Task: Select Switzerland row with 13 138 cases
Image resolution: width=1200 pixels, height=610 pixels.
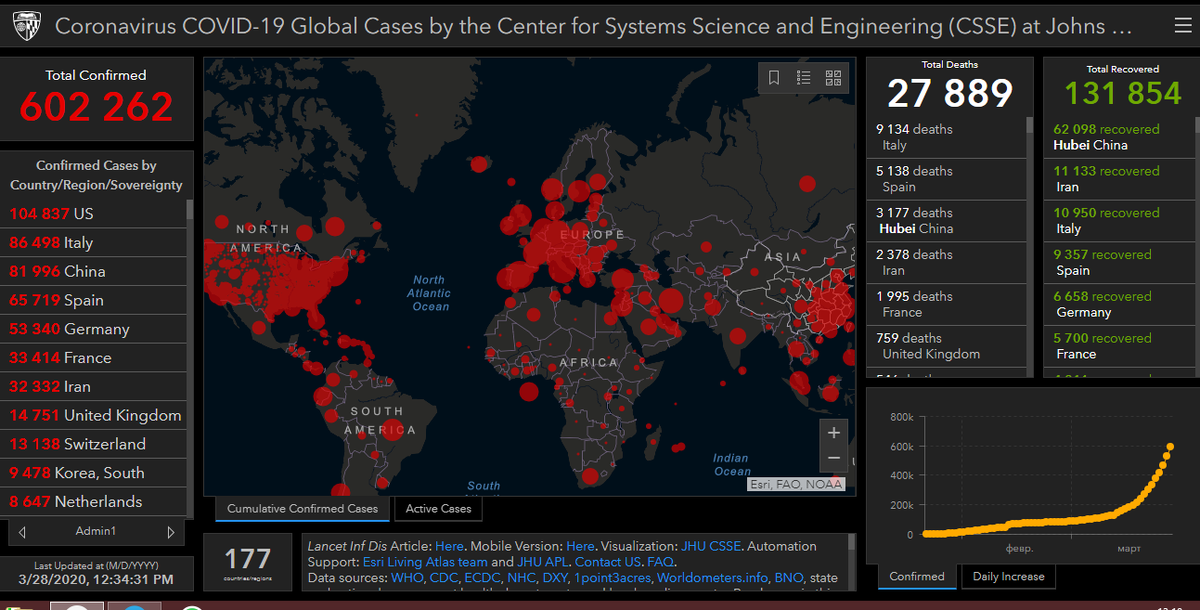Action: pyautogui.click(x=93, y=444)
